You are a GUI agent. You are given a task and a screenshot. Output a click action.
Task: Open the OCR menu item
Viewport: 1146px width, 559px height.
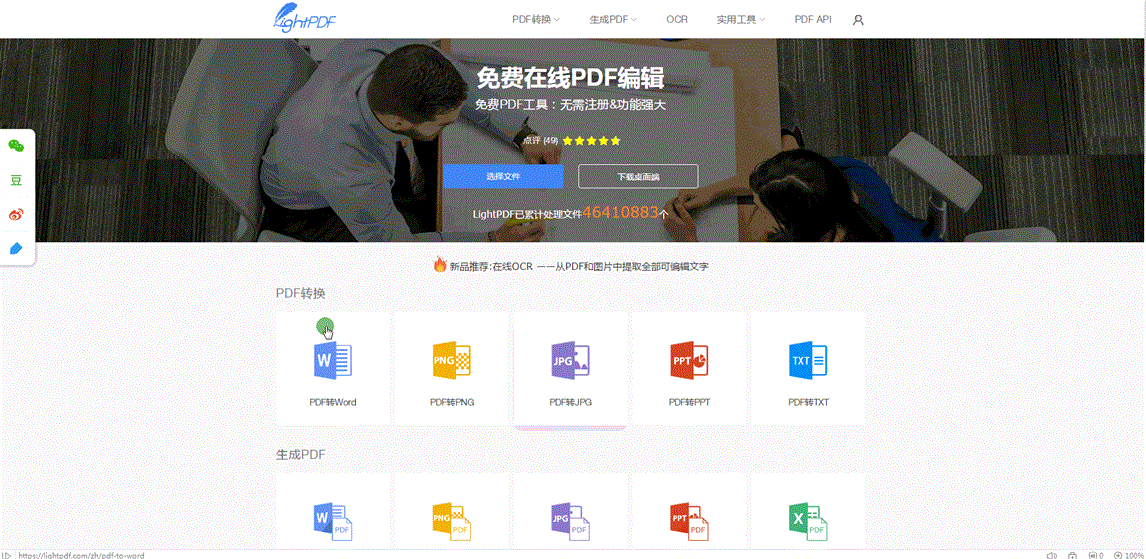(x=677, y=19)
